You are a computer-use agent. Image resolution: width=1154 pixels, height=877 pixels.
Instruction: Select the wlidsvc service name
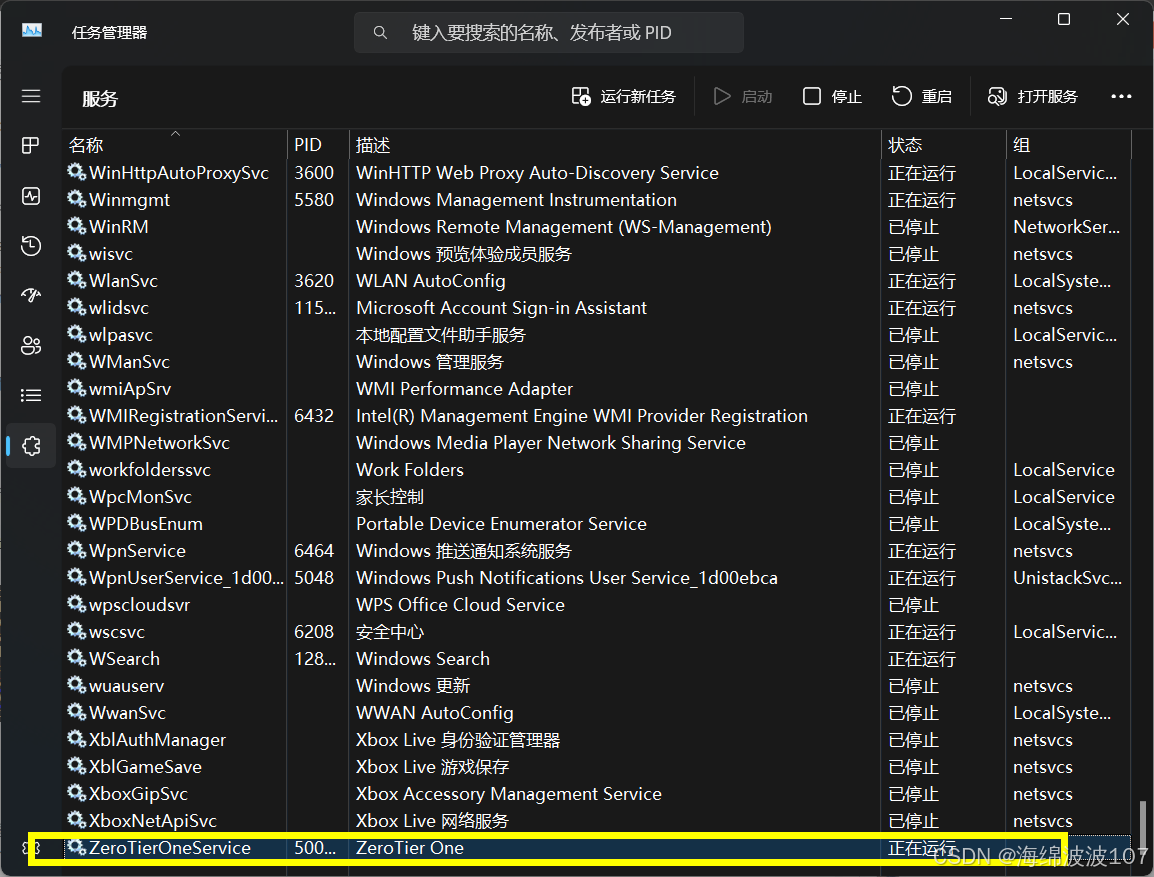point(118,308)
